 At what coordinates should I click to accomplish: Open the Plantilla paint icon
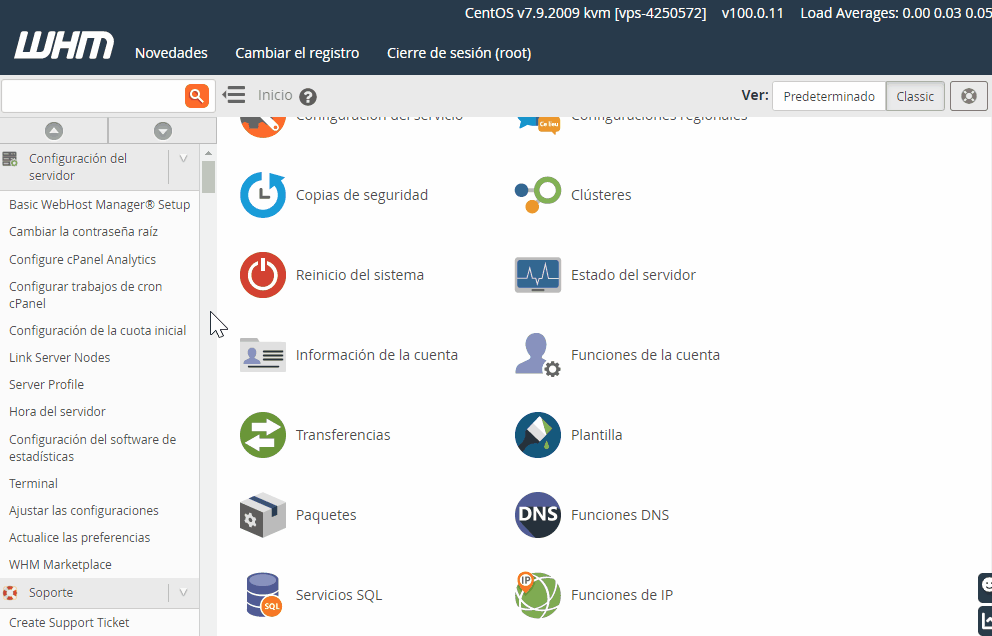pyautogui.click(x=538, y=435)
